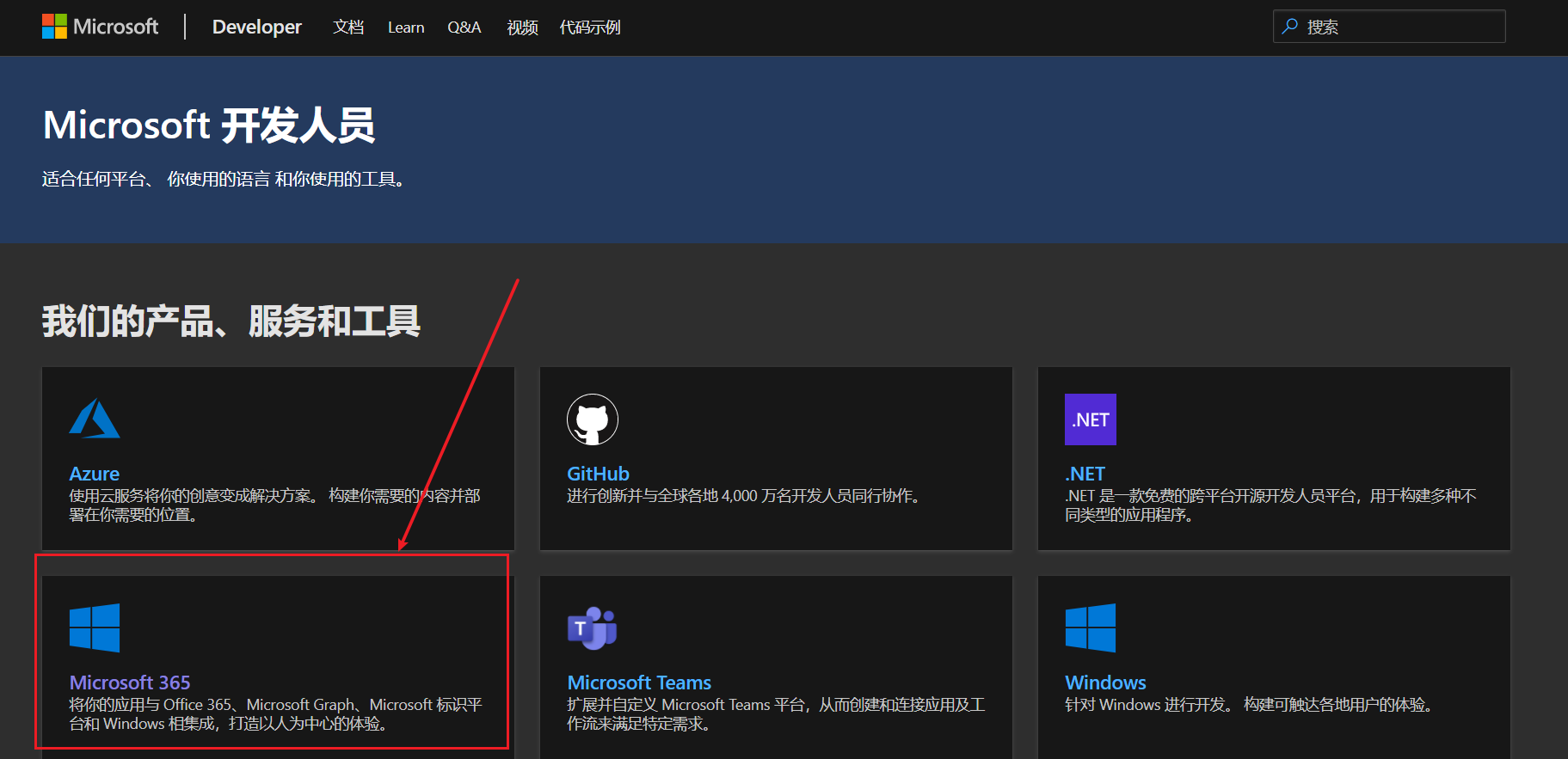Open the Windows title link
Screen dimensions: 1568x759
coord(1105,682)
